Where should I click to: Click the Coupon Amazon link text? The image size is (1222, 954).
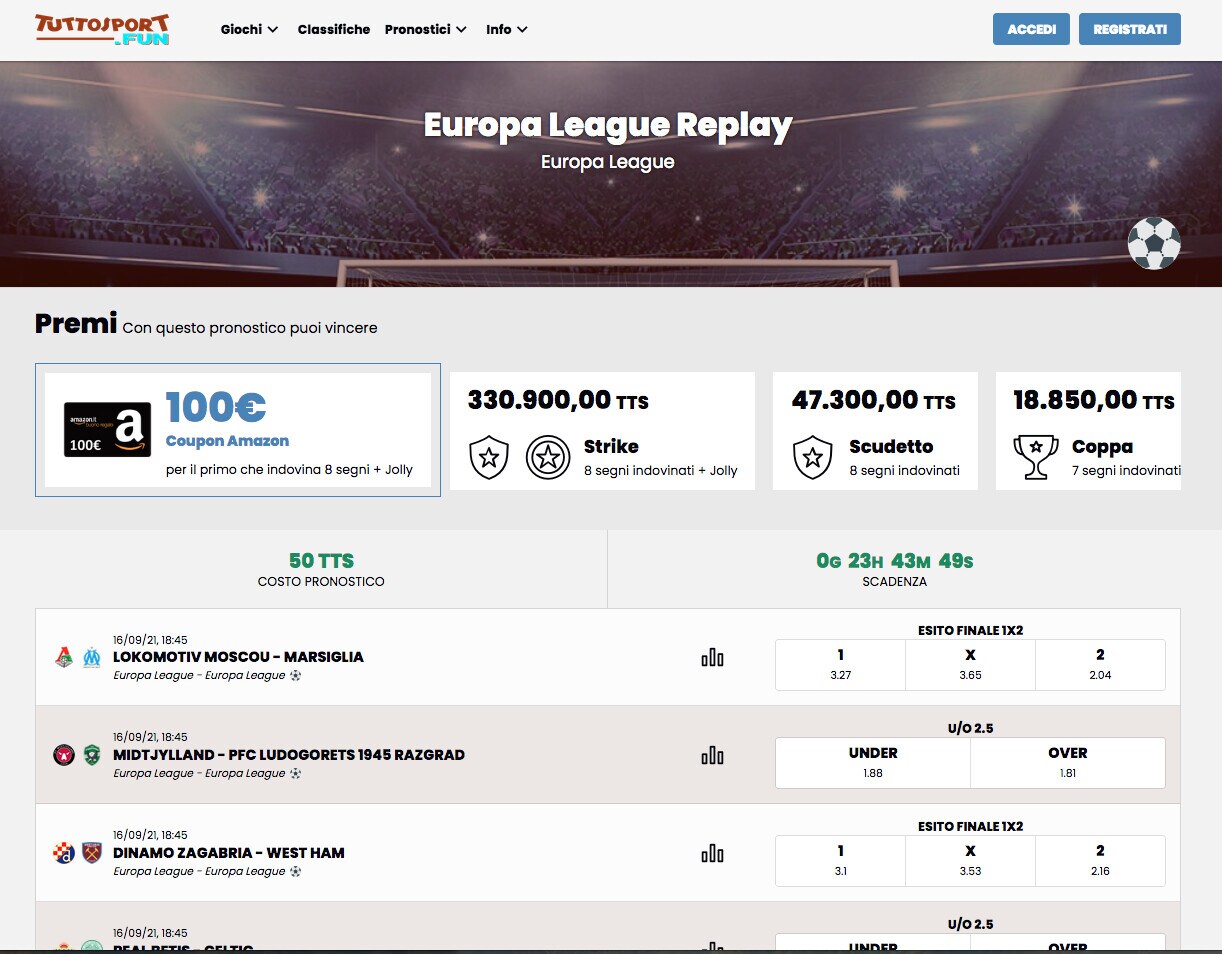click(227, 441)
